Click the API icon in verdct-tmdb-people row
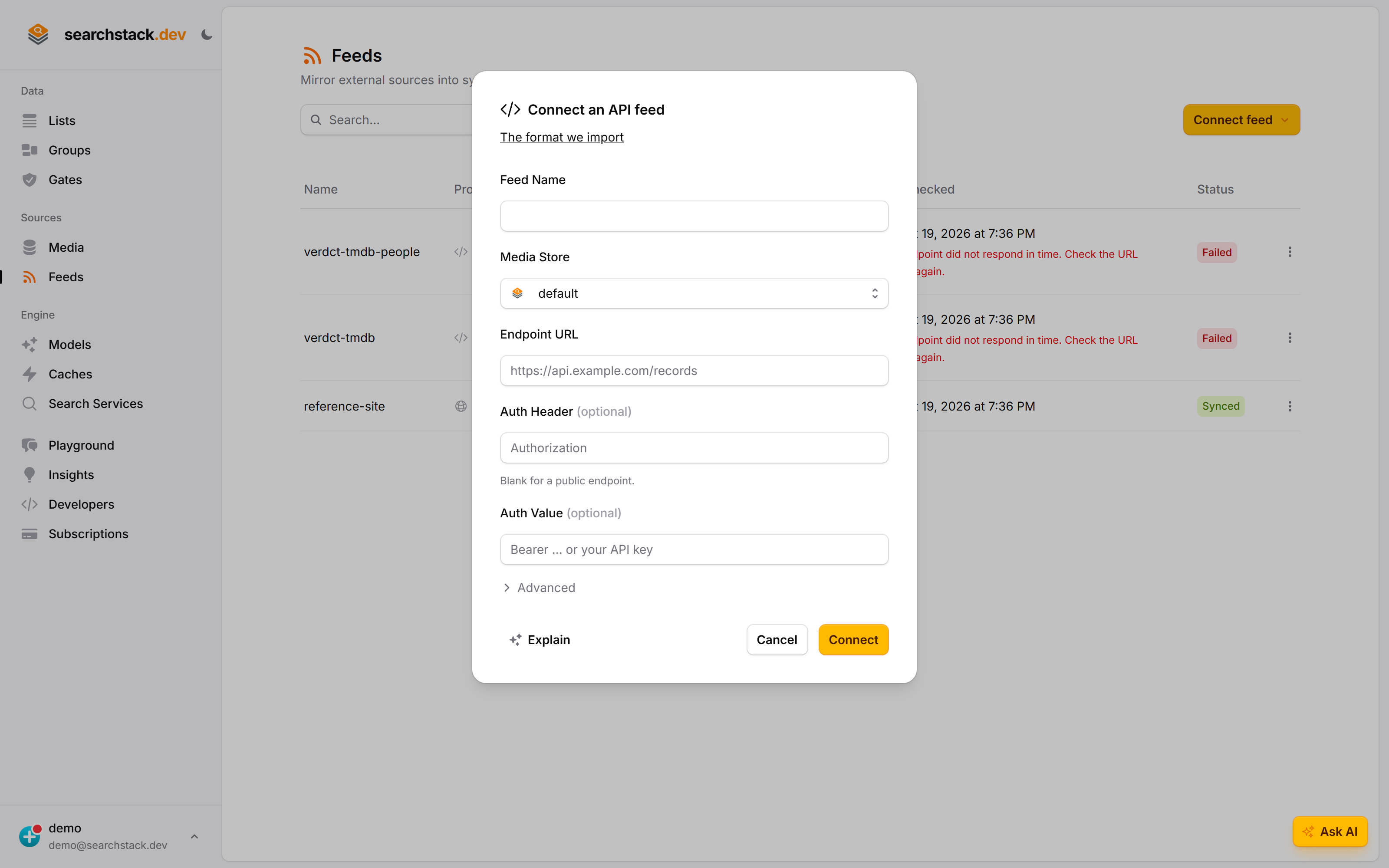Viewport: 1389px width, 868px height. pos(461,251)
